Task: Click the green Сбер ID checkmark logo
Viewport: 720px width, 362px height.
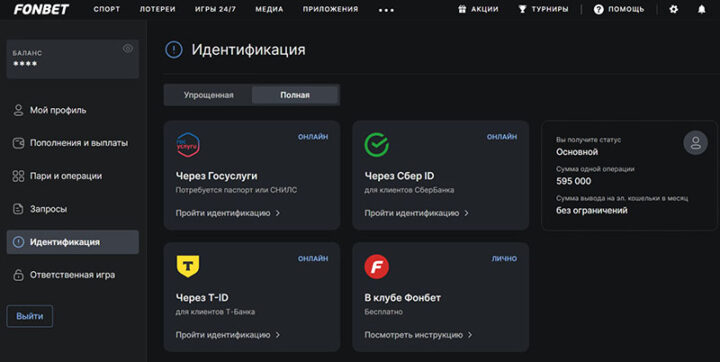Action: click(x=377, y=145)
